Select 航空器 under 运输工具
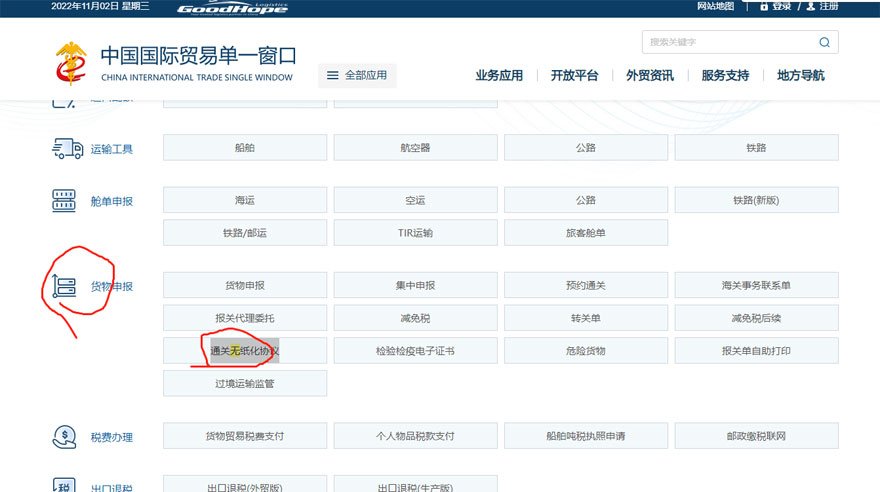Image resolution: width=880 pixels, height=492 pixels. click(415, 148)
